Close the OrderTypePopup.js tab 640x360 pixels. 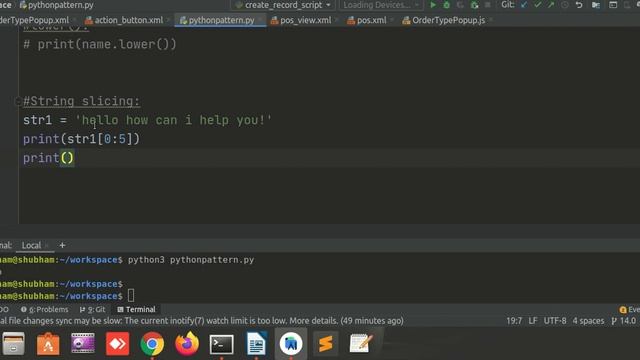click(x=491, y=20)
